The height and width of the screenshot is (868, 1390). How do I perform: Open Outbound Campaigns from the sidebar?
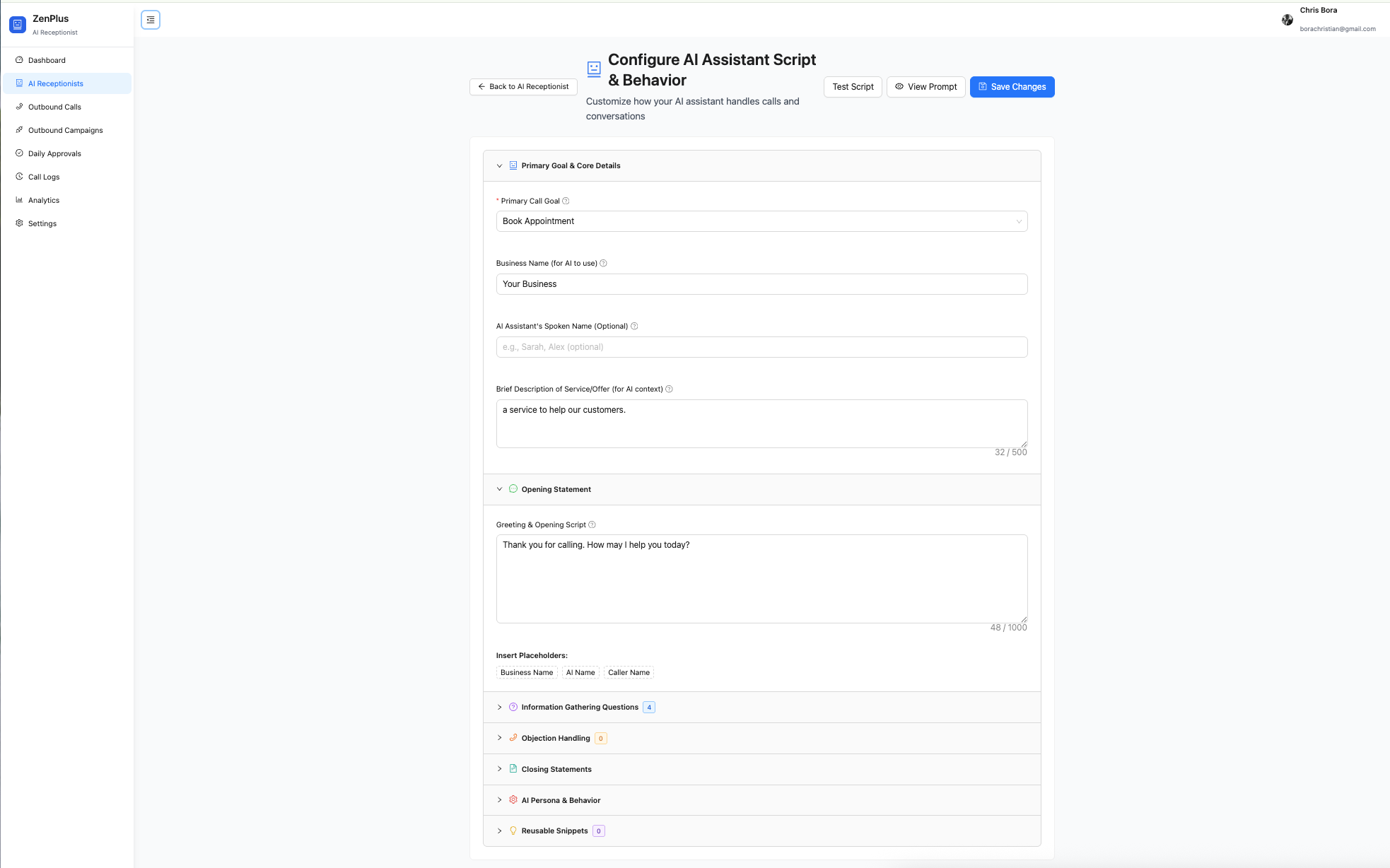pyautogui.click(x=65, y=130)
